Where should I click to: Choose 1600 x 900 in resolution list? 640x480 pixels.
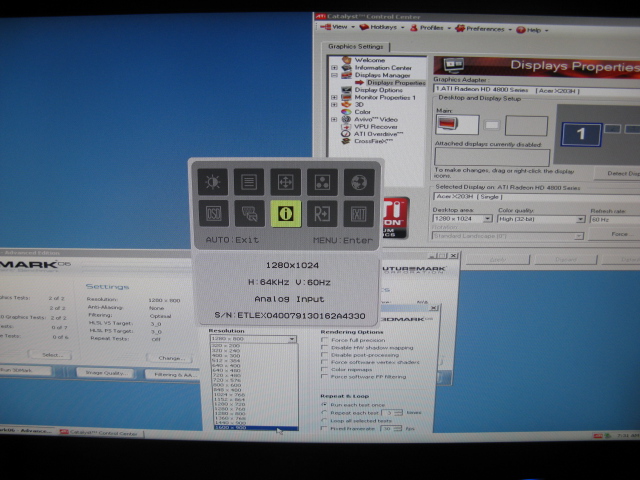click(x=256, y=427)
